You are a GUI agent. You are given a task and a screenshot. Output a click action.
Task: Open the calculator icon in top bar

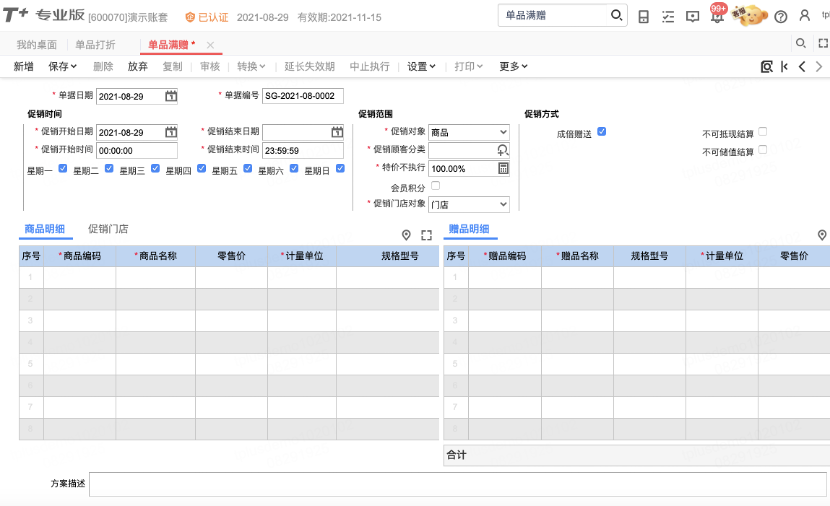pos(644,17)
